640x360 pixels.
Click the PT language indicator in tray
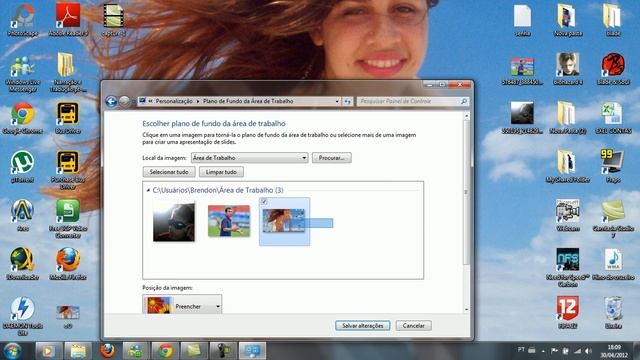[x=521, y=350]
